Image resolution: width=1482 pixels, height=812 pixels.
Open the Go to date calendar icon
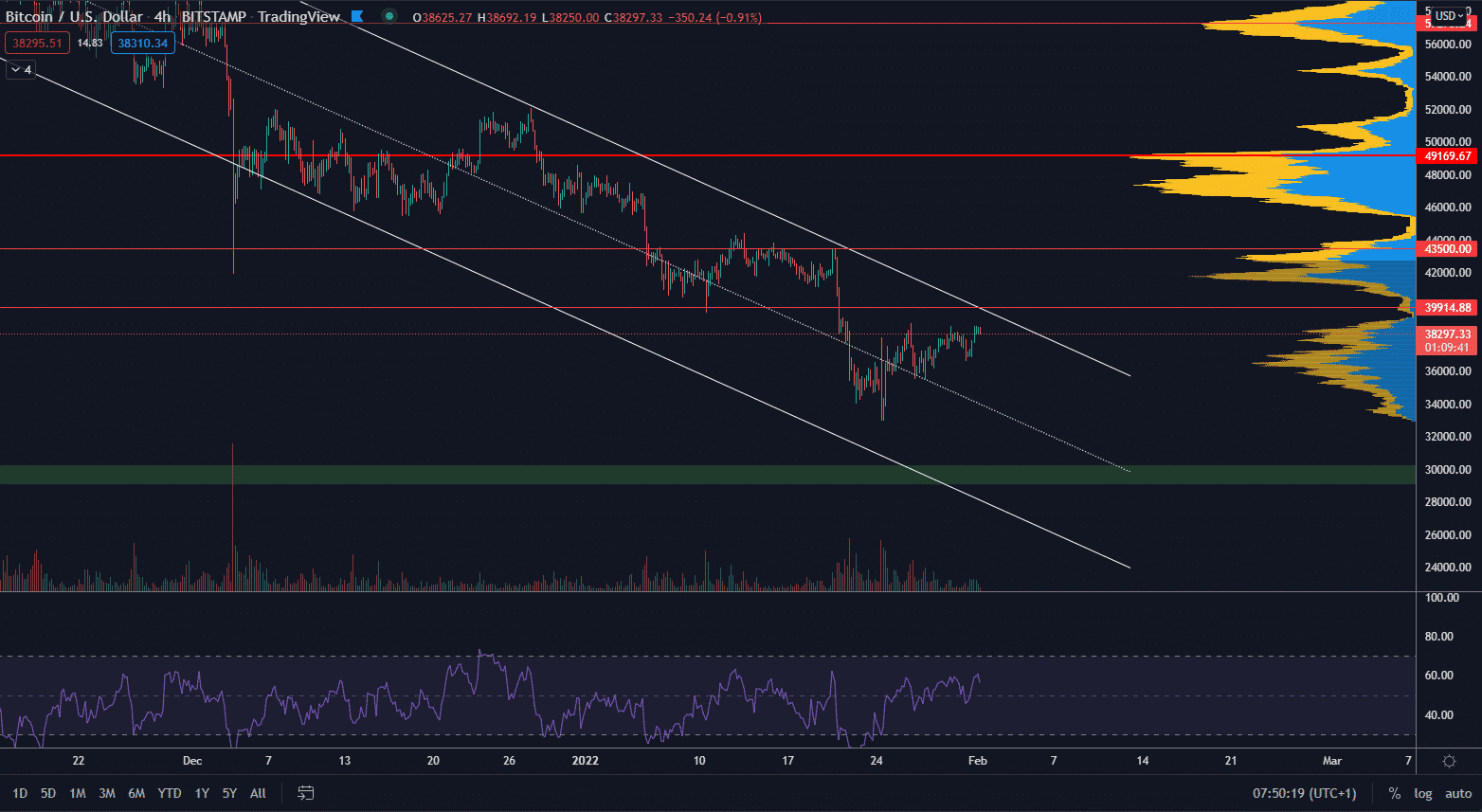coord(305,793)
